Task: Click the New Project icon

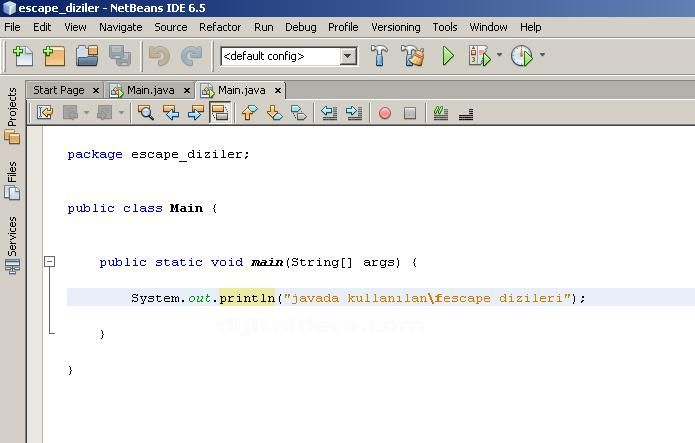Action: pos(53,56)
